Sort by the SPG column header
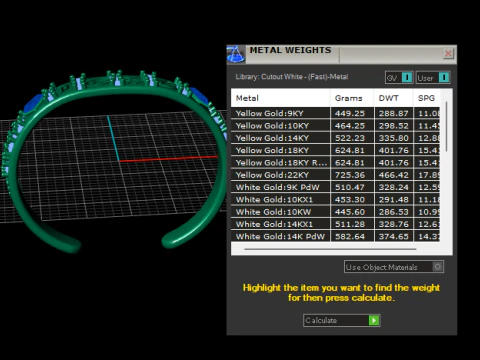 pyautogui.click(x=426, y=98)
